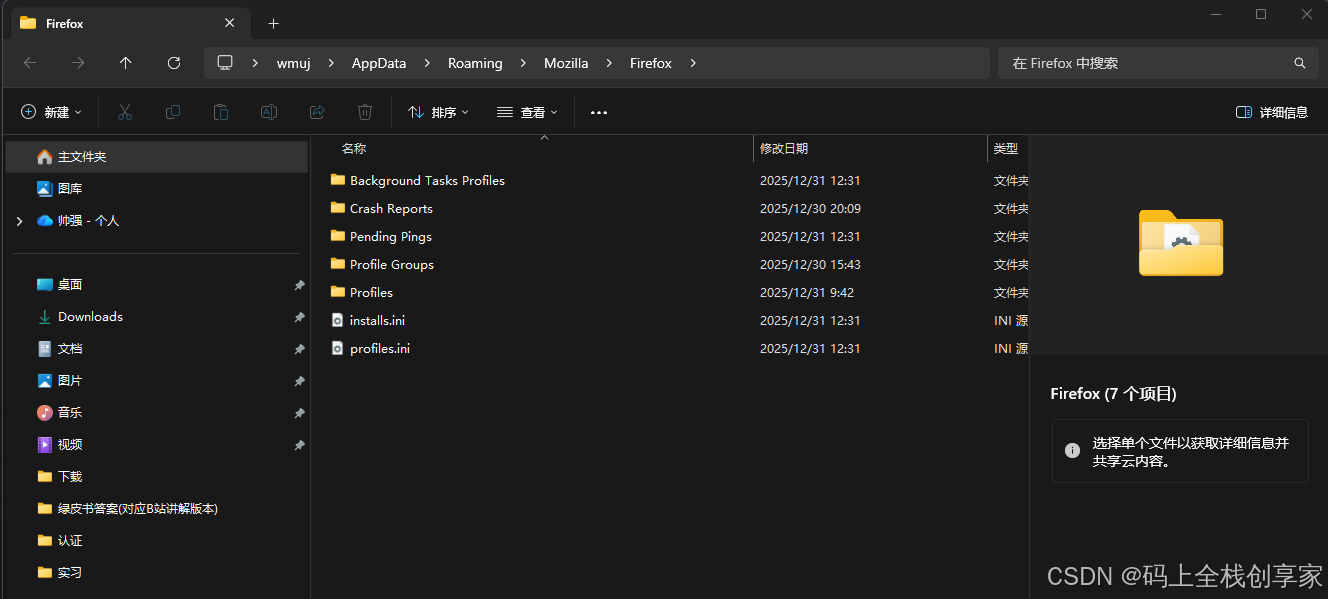Navigate to Mozilla breadcrumb
This screenshot has width=1328, height=599.
566,63
